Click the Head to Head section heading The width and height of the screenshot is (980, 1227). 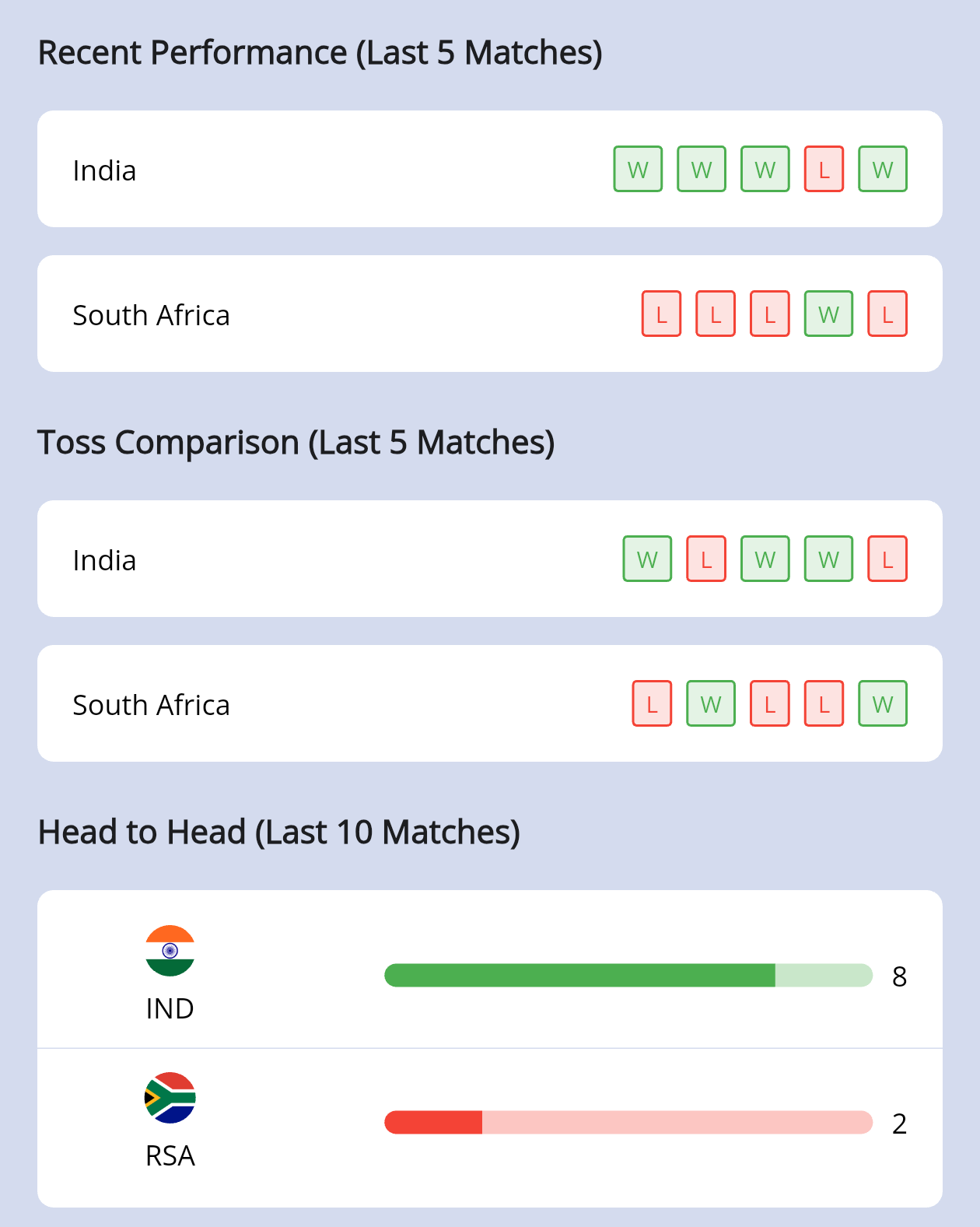[278, 832]
